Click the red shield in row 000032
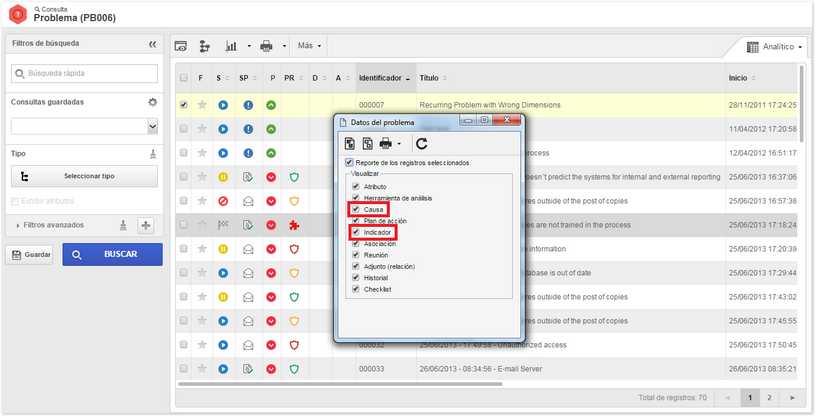 tap(294, 345)
